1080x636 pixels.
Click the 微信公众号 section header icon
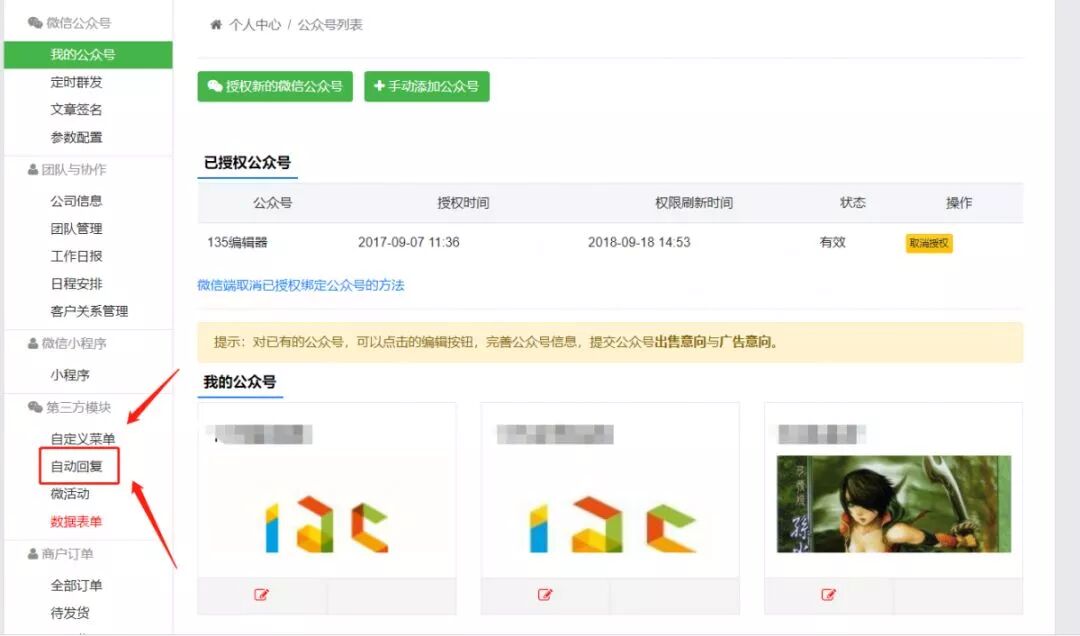(35, 22)
